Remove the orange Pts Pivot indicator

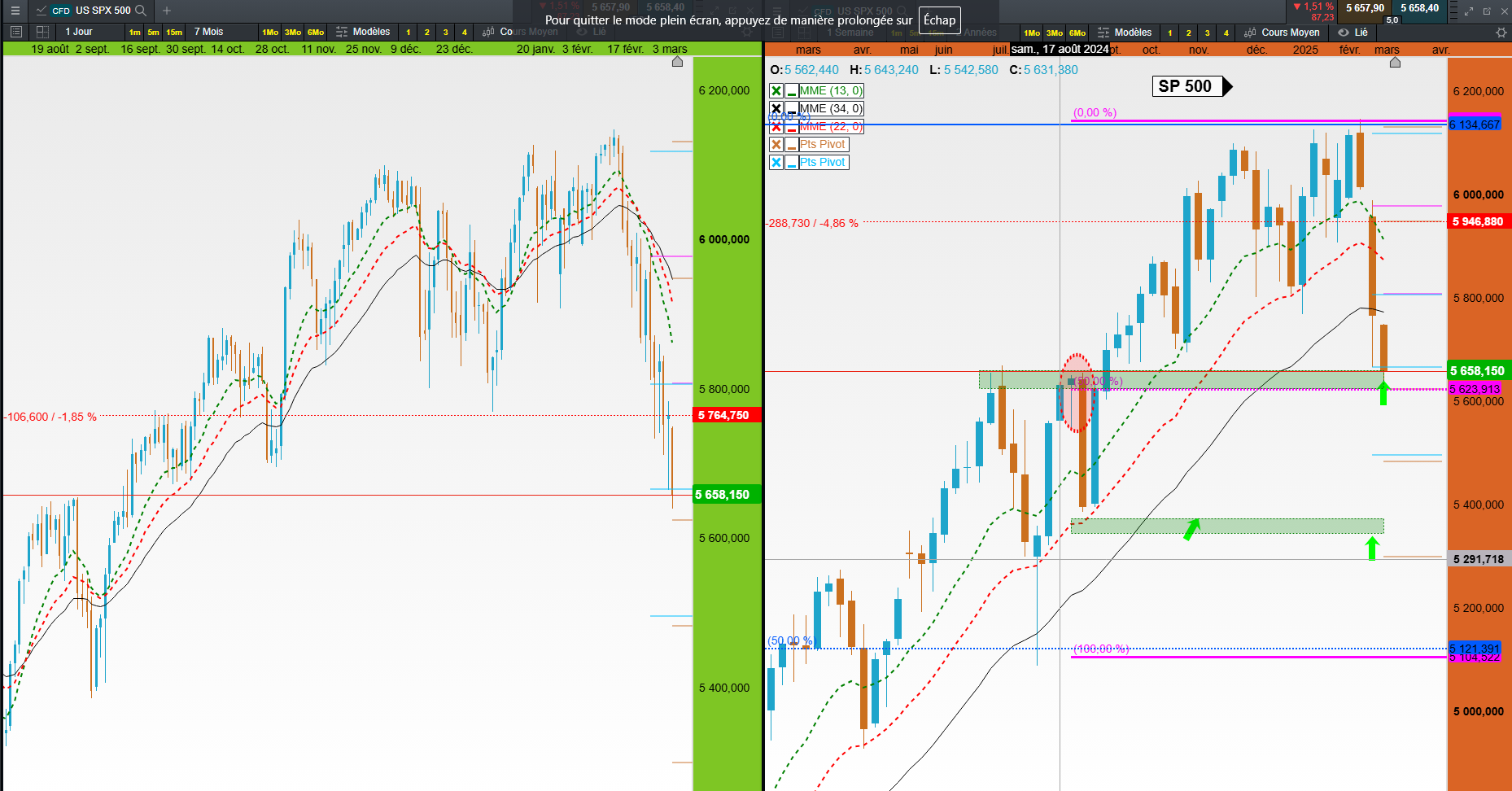pos(776,144)
